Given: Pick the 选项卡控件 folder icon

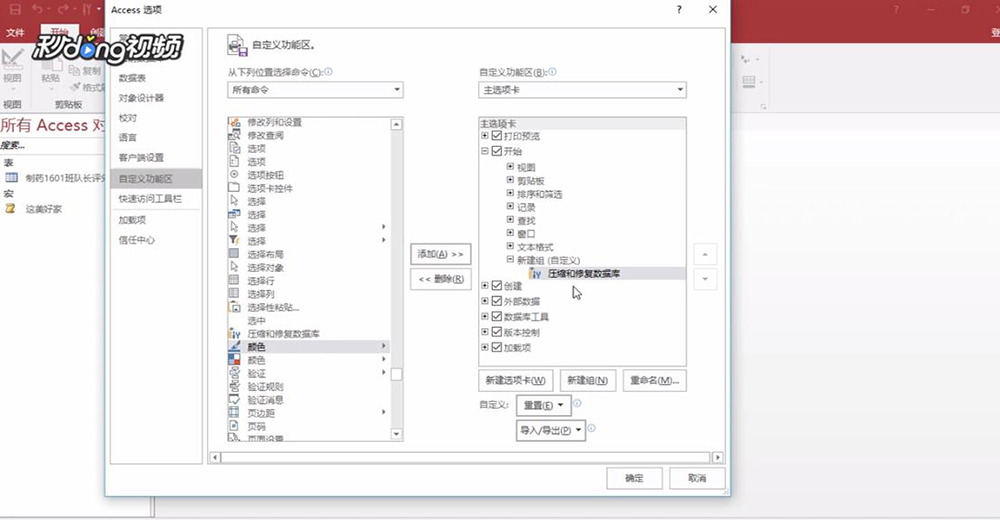Looking at the screenshot, I should 234,188.
